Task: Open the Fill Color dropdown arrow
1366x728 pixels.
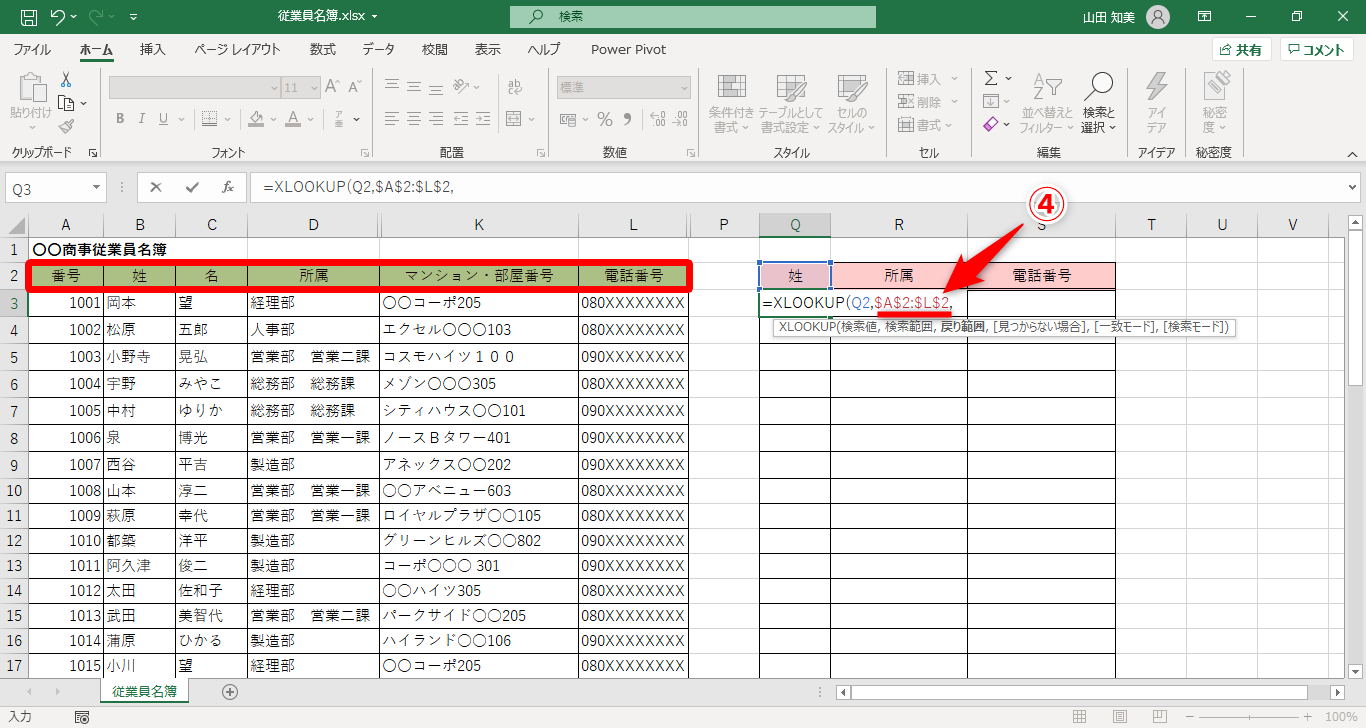Action: tap(274, 118)
